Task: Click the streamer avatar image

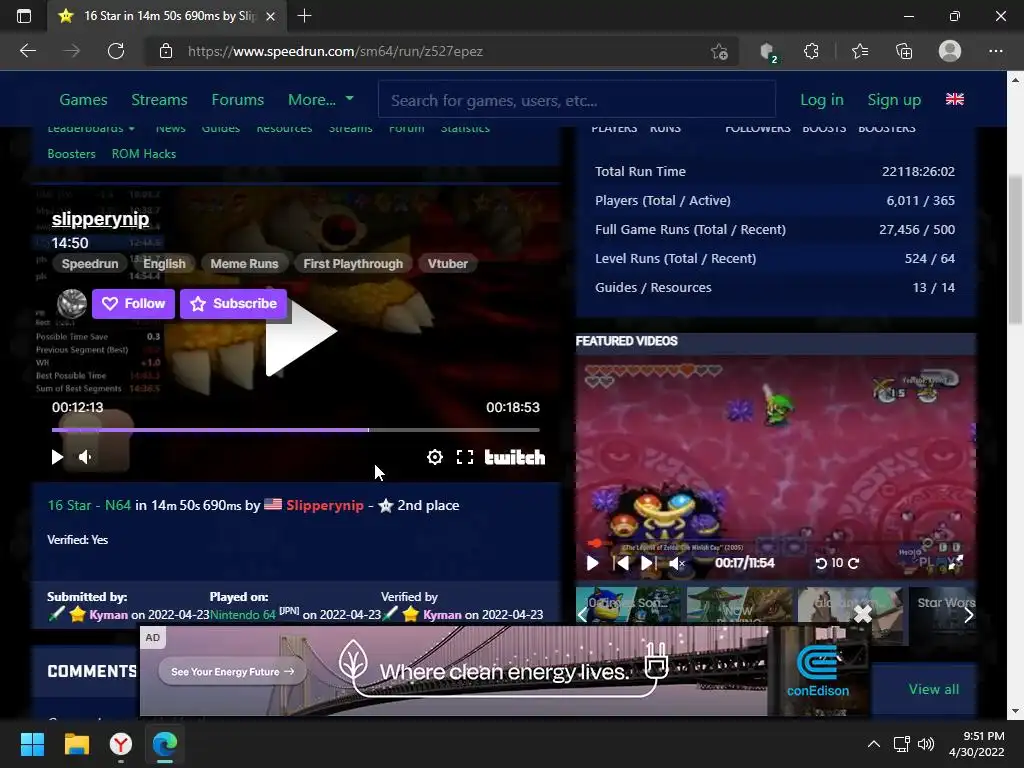Action: 72,304
